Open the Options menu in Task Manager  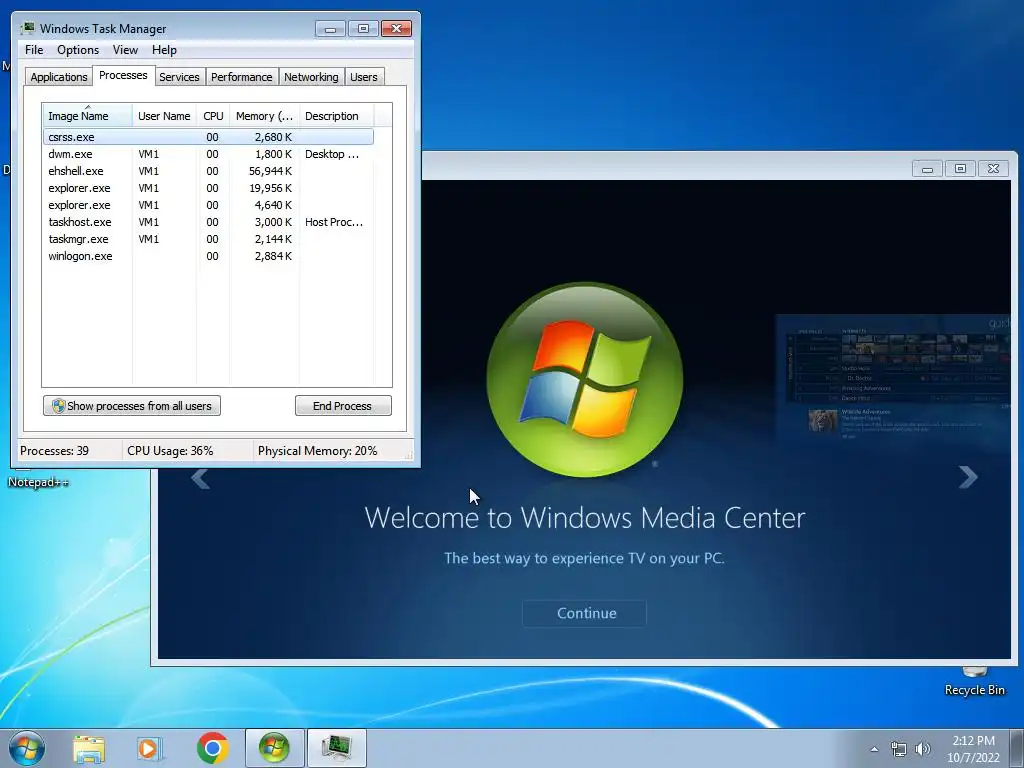click(x=78, y=50)
